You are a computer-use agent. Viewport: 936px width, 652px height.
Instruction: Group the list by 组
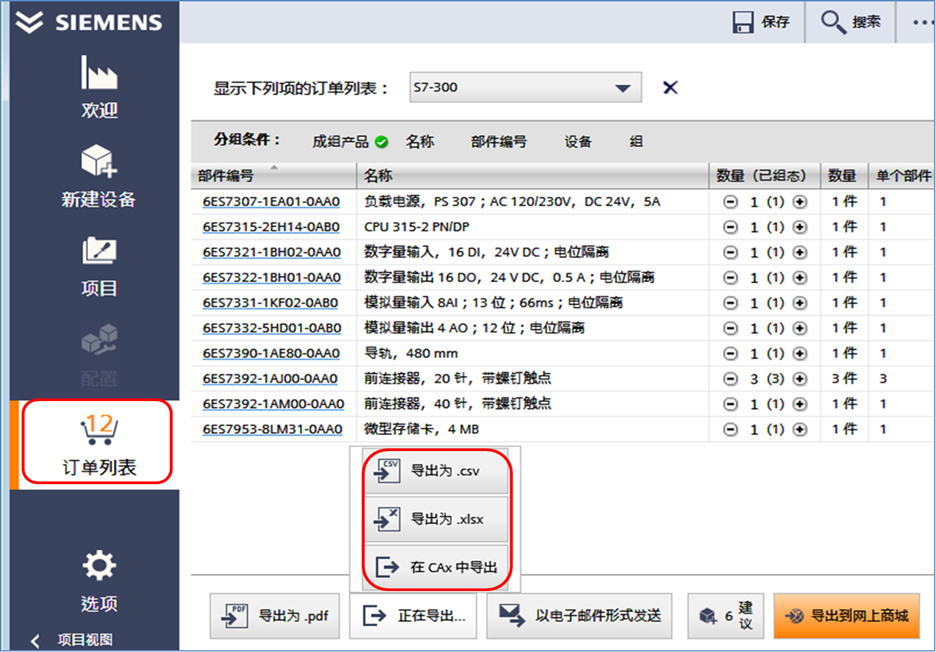point(636,142)
